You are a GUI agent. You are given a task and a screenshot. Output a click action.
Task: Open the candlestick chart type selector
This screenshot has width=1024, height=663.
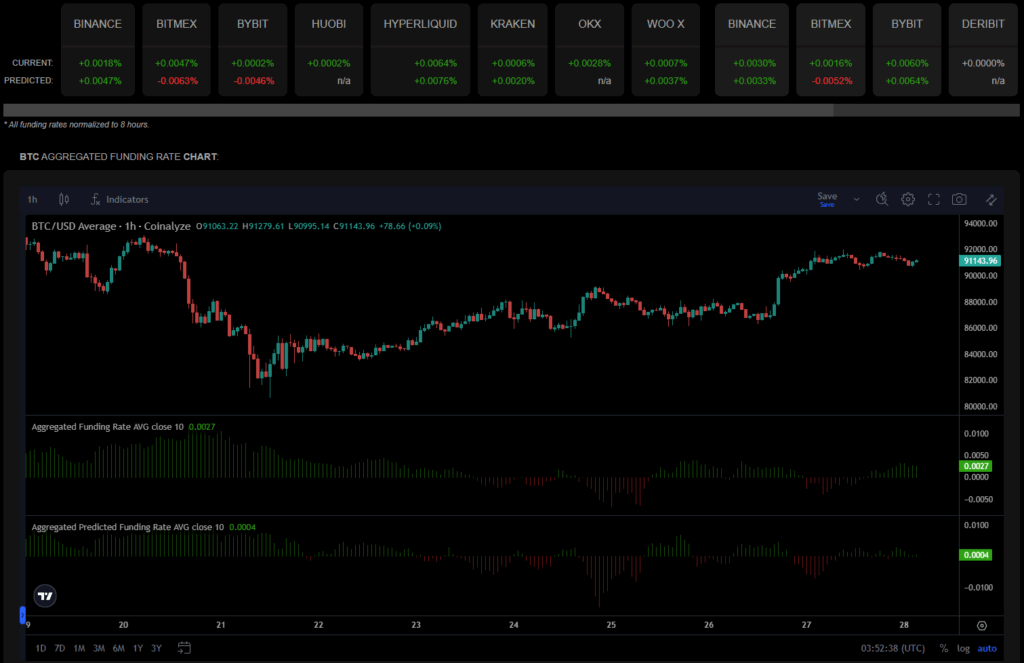(63, 199)
